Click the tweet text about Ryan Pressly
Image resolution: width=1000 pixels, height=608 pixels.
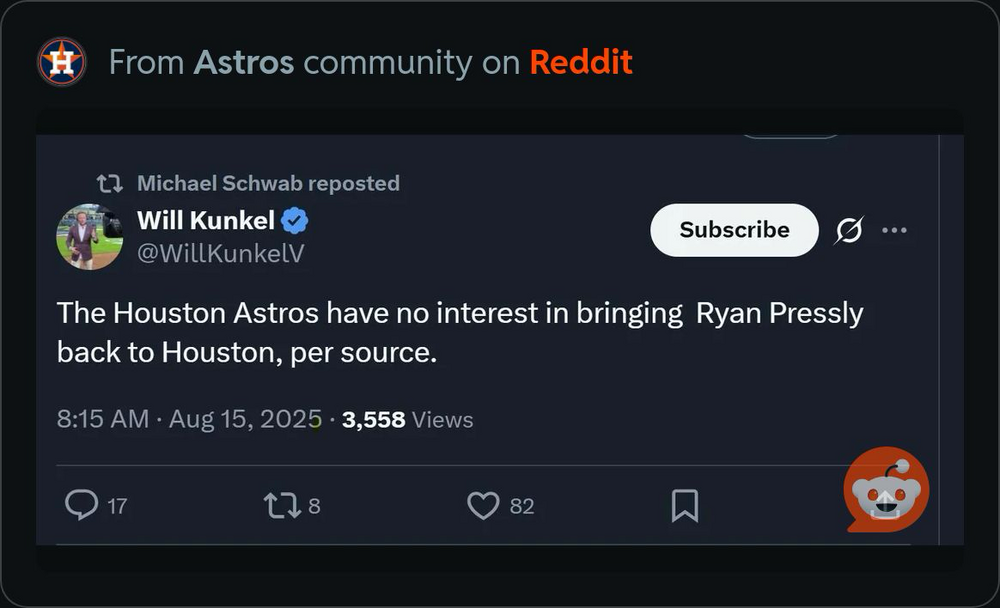pos(460,332)
